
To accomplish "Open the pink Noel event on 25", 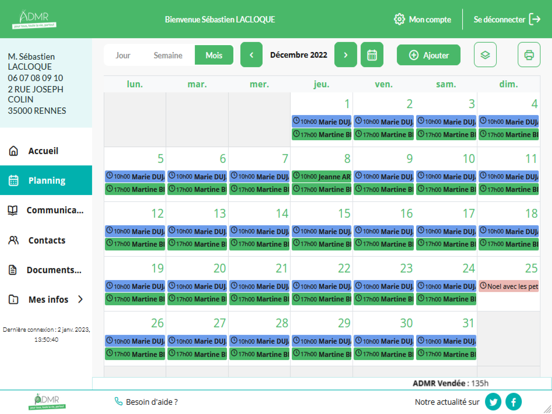I will point(509,286).
